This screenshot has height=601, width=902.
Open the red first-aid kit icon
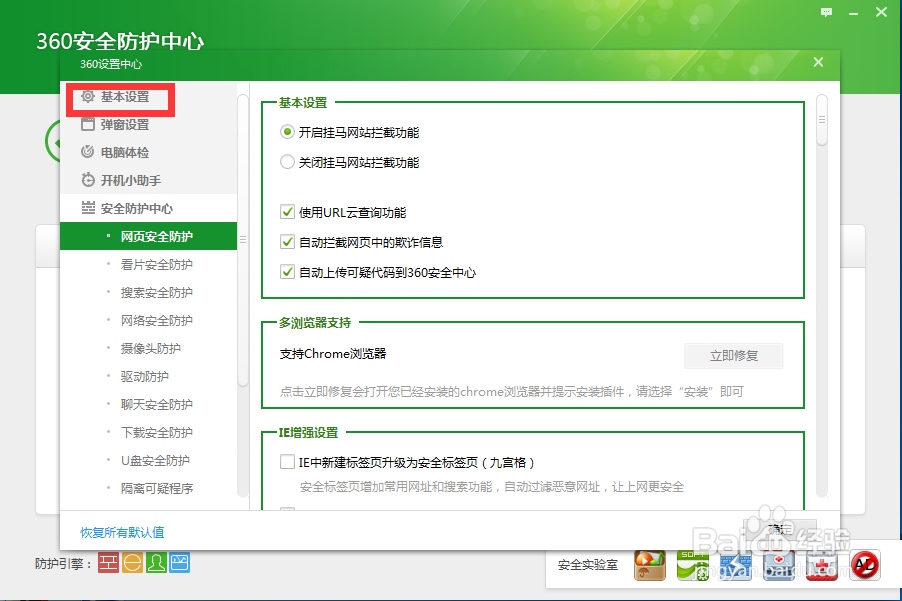(x=821, y=565)
